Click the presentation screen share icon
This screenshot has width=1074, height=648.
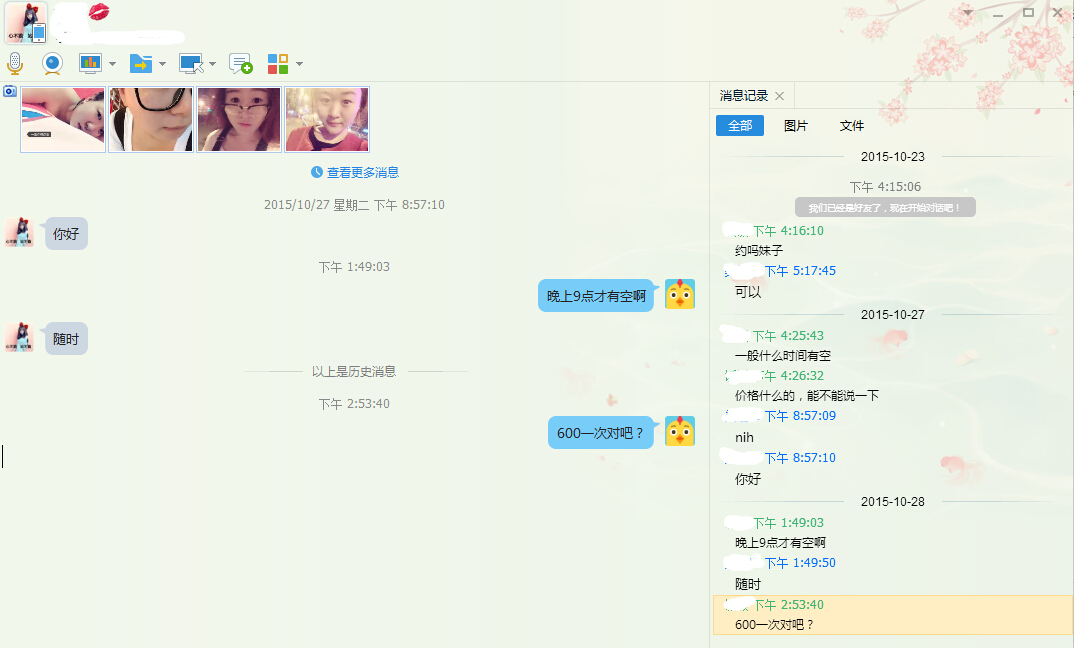click(x=90, y=64)
